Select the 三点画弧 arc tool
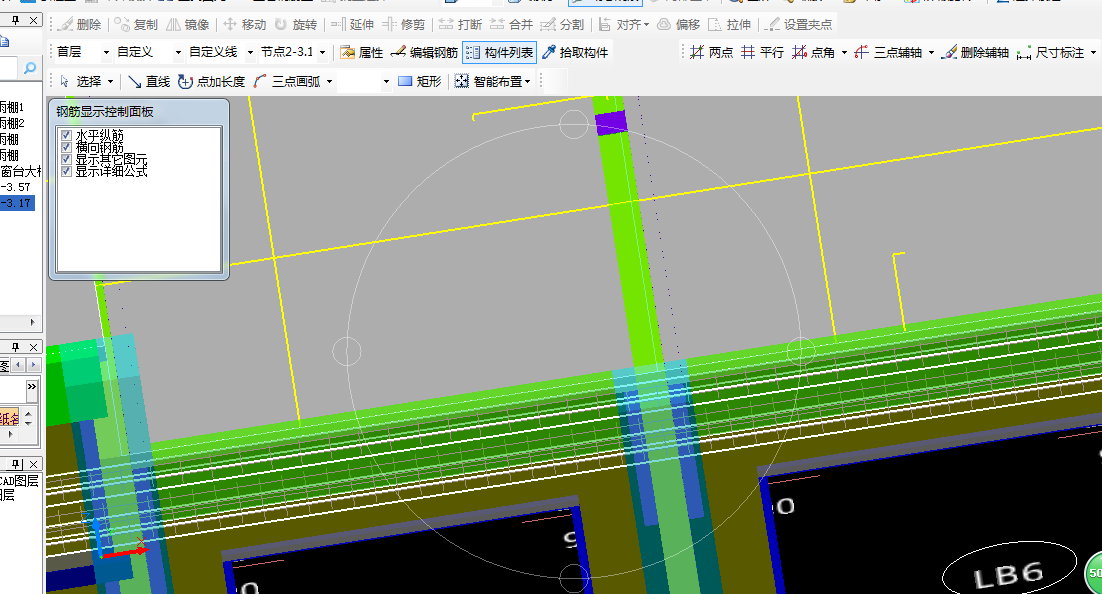This screenshot has height=594, width=1102. [x=287, y=82]
